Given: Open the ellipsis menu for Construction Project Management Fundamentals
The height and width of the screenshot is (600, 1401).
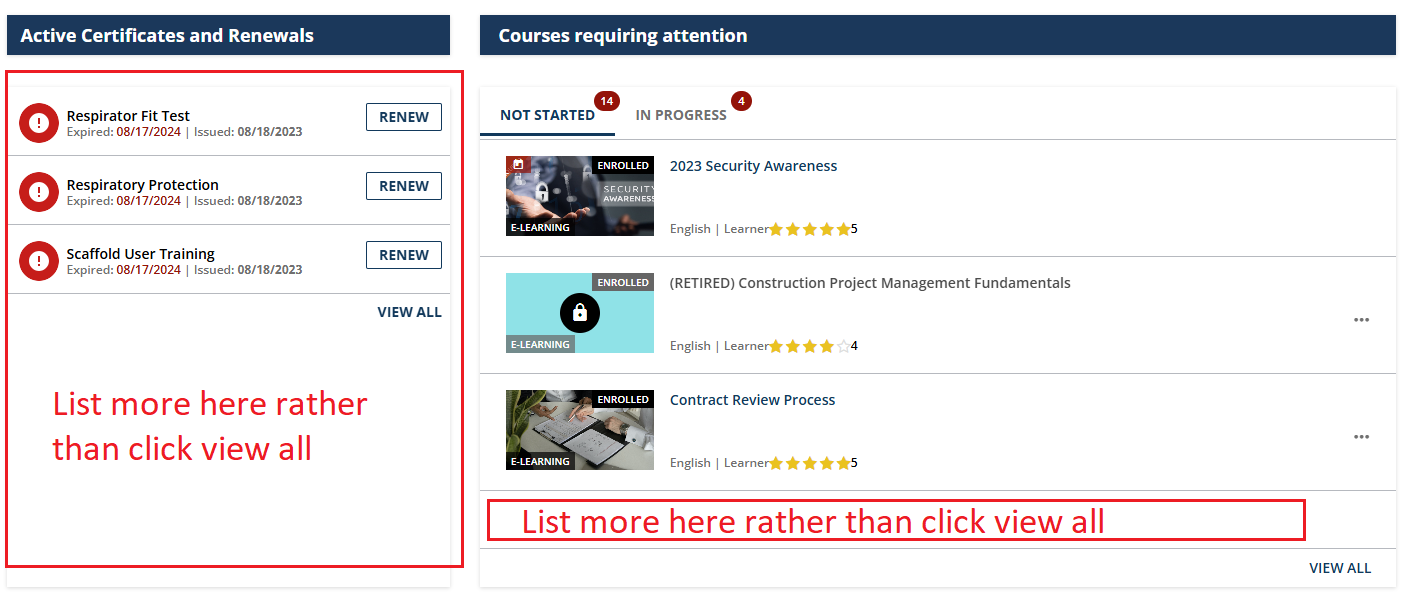Looking at the screenshot, I should point(1361,320).
